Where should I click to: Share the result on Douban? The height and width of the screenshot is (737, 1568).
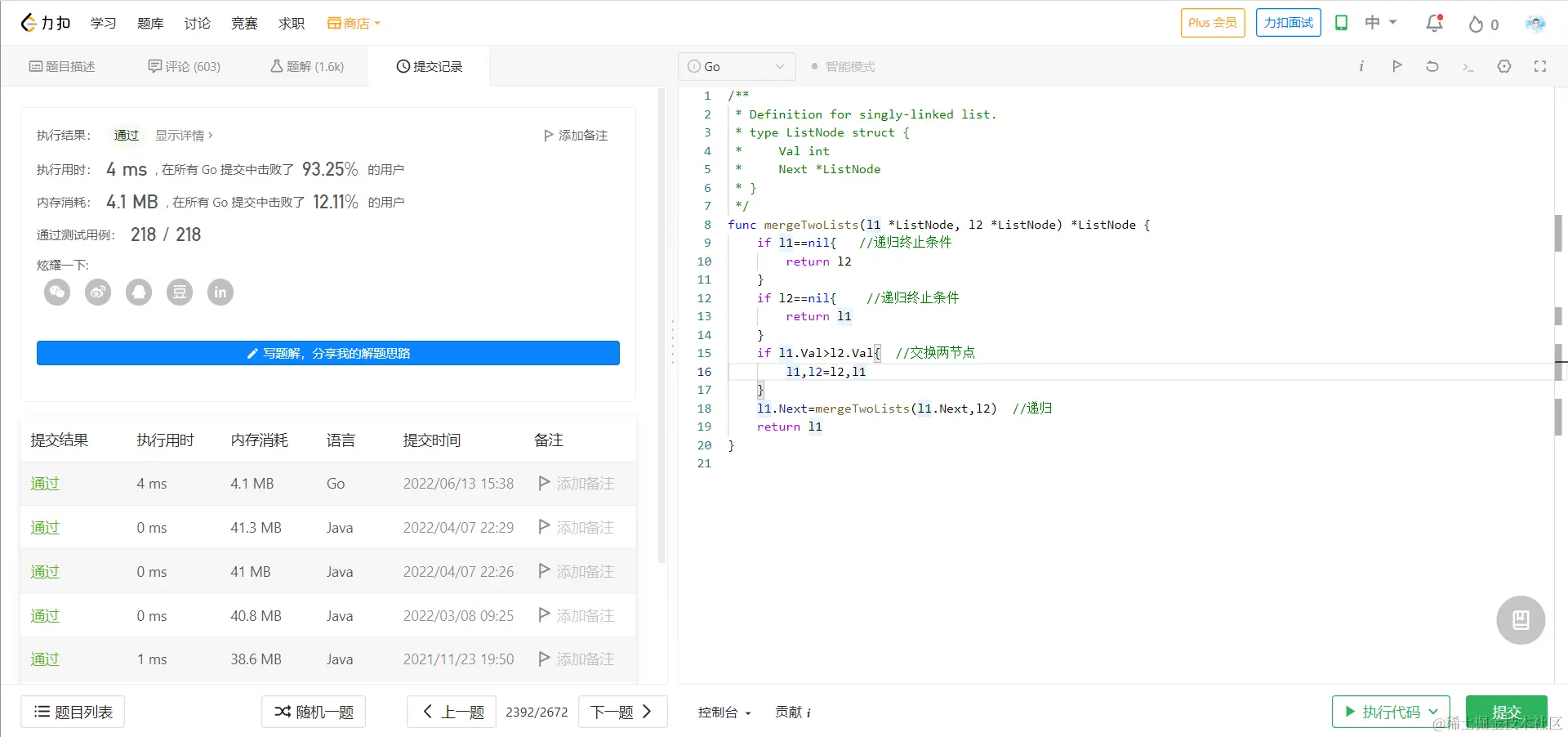pos(180,292)
